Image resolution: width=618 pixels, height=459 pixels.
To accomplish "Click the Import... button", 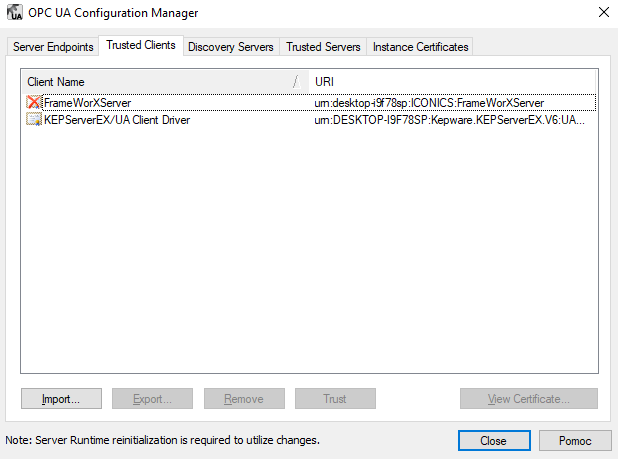I will coord(61,399).
